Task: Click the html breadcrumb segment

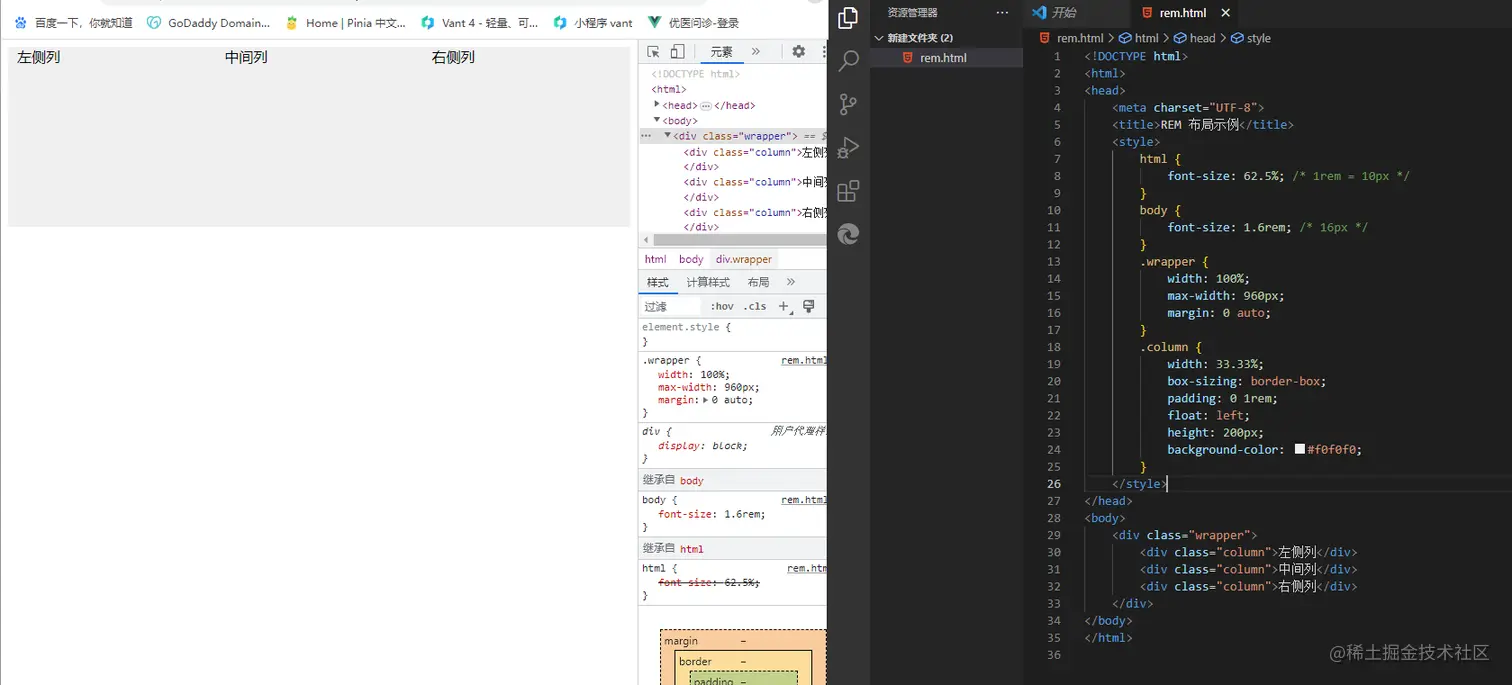Action: coord(1138,38)
